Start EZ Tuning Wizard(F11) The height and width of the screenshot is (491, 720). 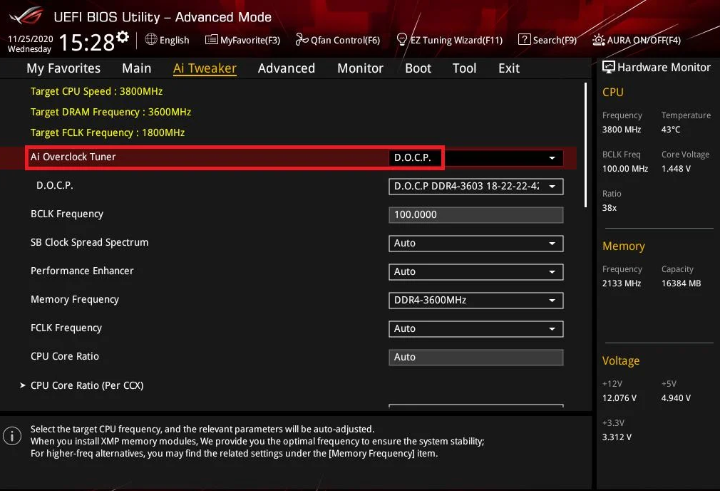[x=450, y=40]
